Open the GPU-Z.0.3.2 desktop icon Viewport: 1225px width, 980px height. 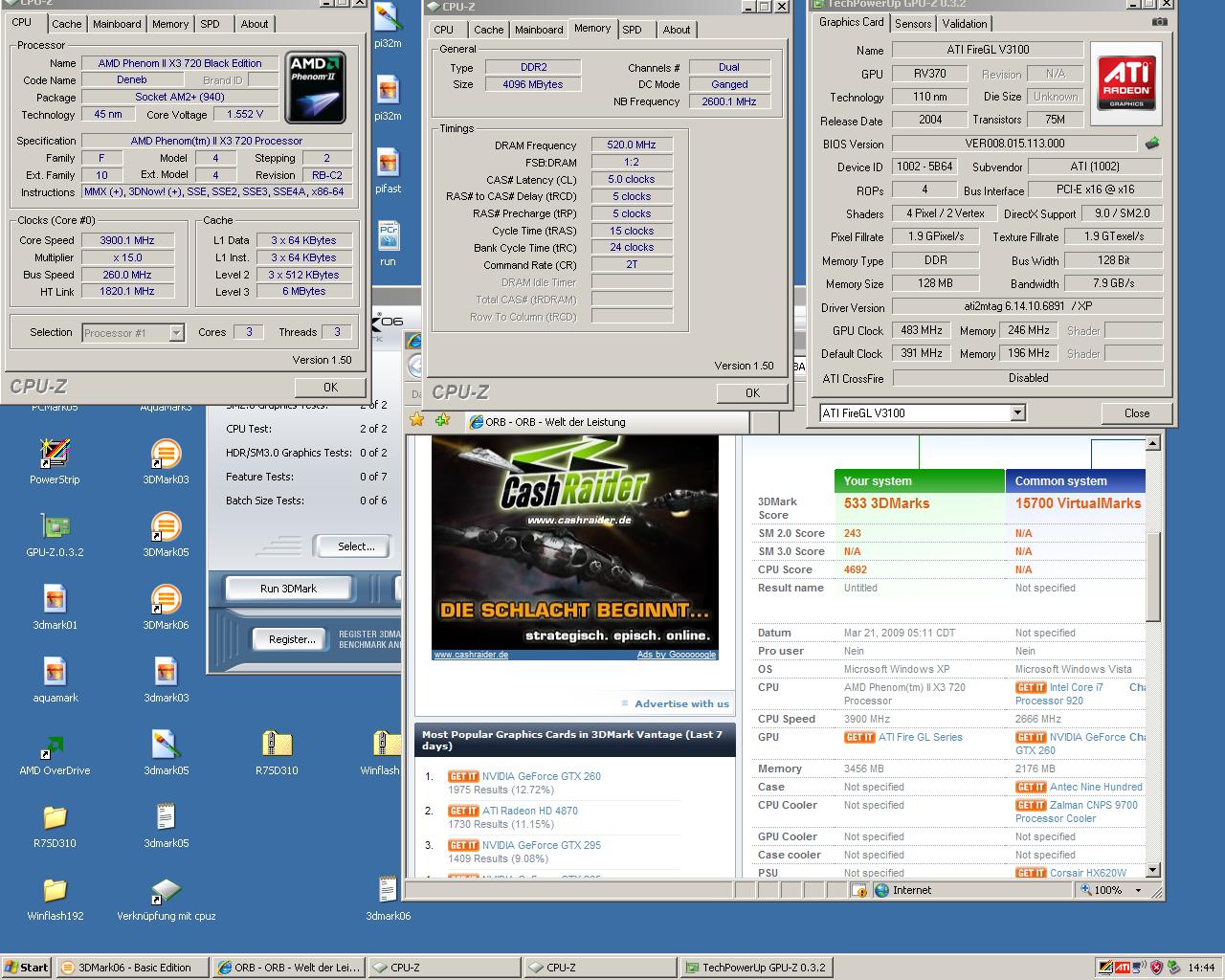pyautogui.click(x=55, y=525)
